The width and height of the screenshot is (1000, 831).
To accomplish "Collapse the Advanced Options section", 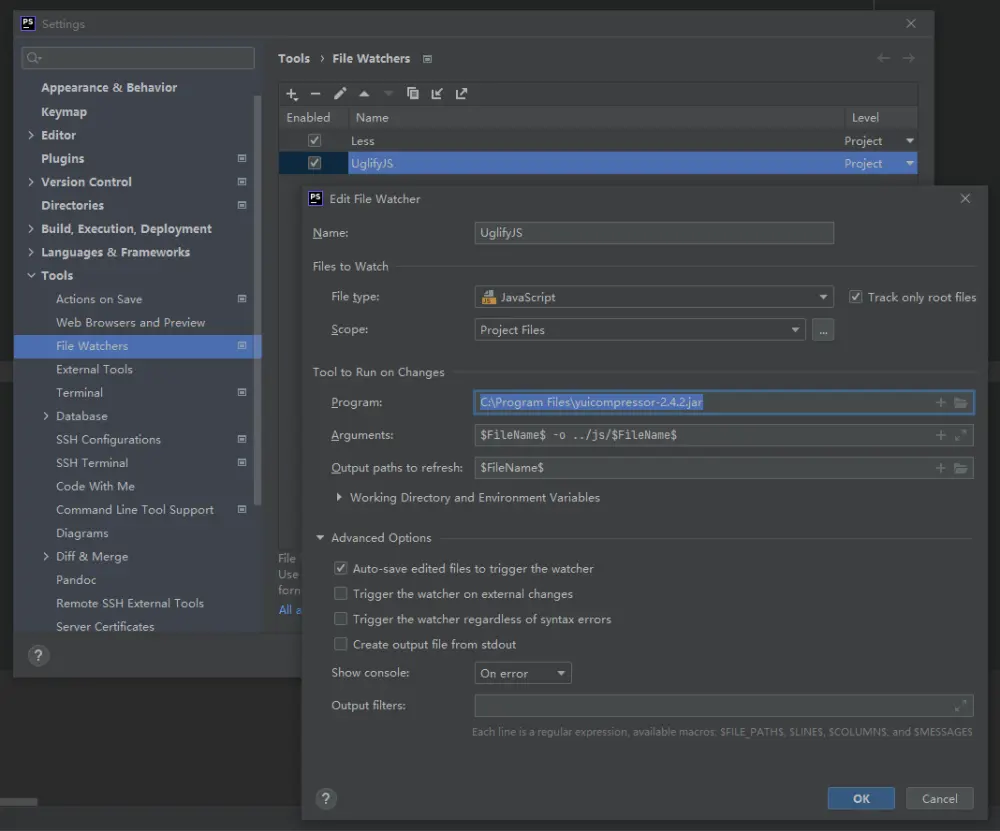I will point(320,538).
